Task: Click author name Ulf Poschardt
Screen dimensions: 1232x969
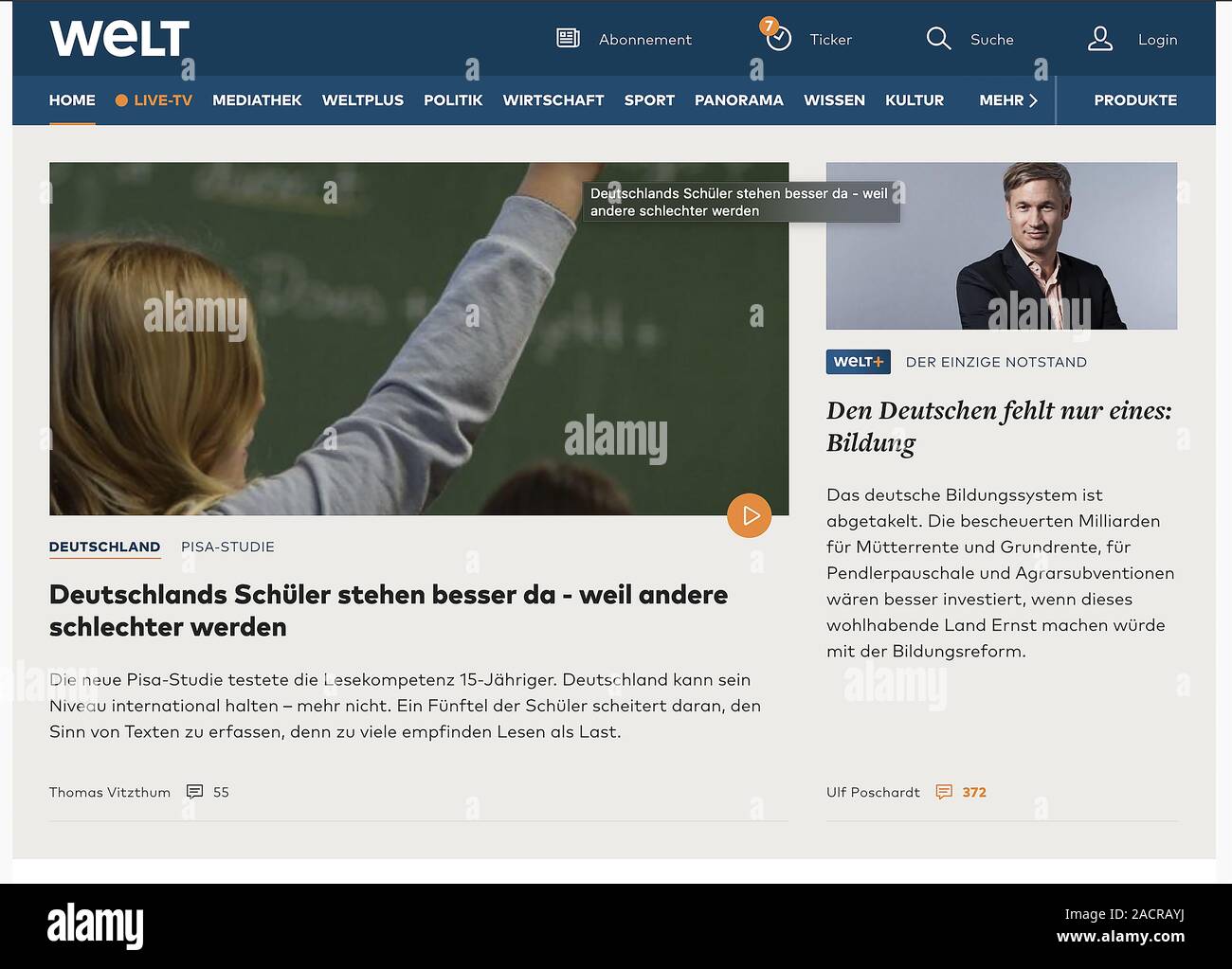Action: click(873, 793)
